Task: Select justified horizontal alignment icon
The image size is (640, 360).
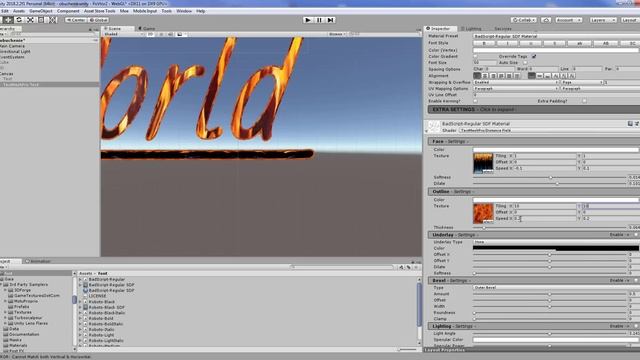Action: click(501, 76)
